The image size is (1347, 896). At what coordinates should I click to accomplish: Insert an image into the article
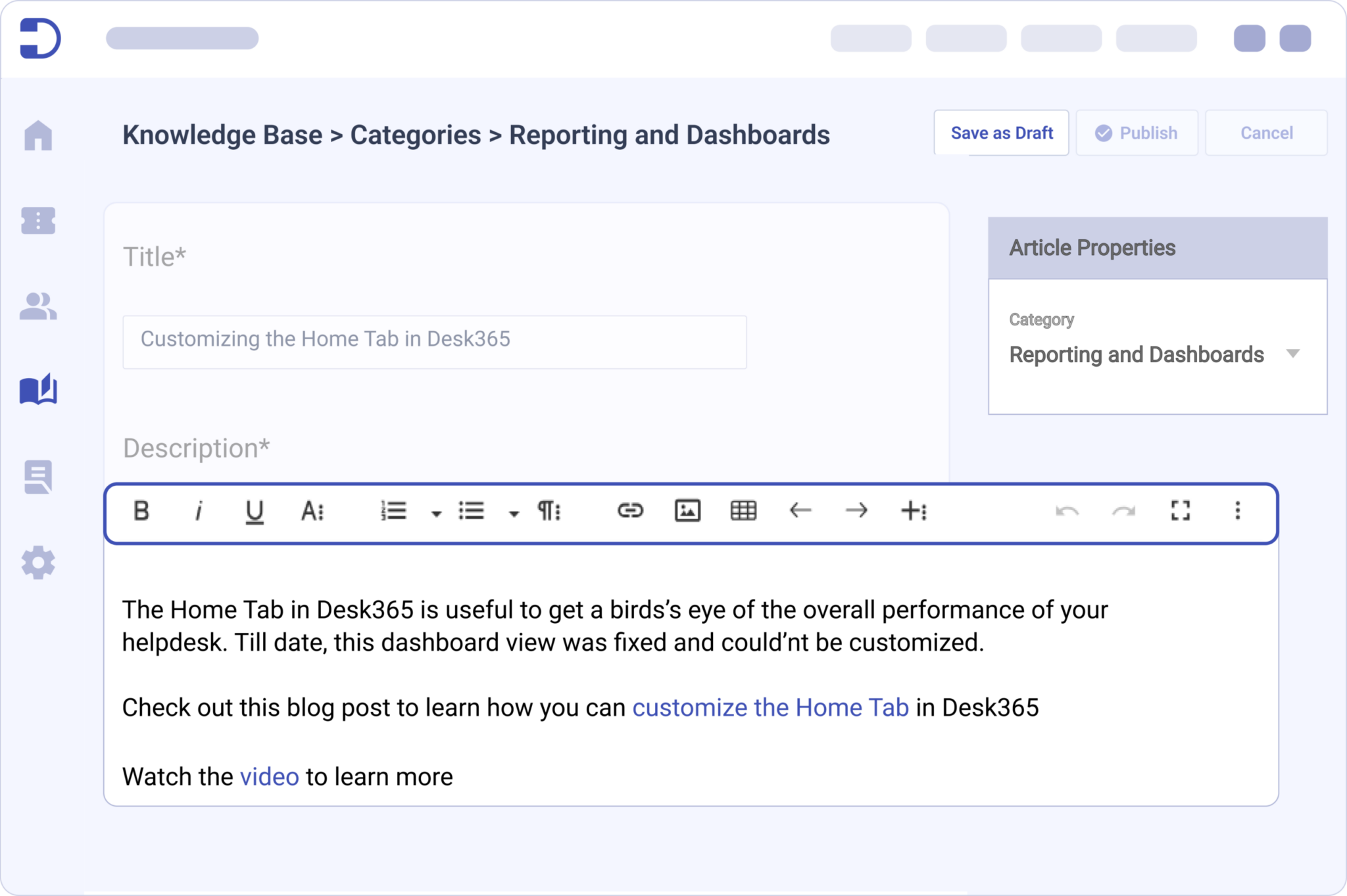click(688, 511)
